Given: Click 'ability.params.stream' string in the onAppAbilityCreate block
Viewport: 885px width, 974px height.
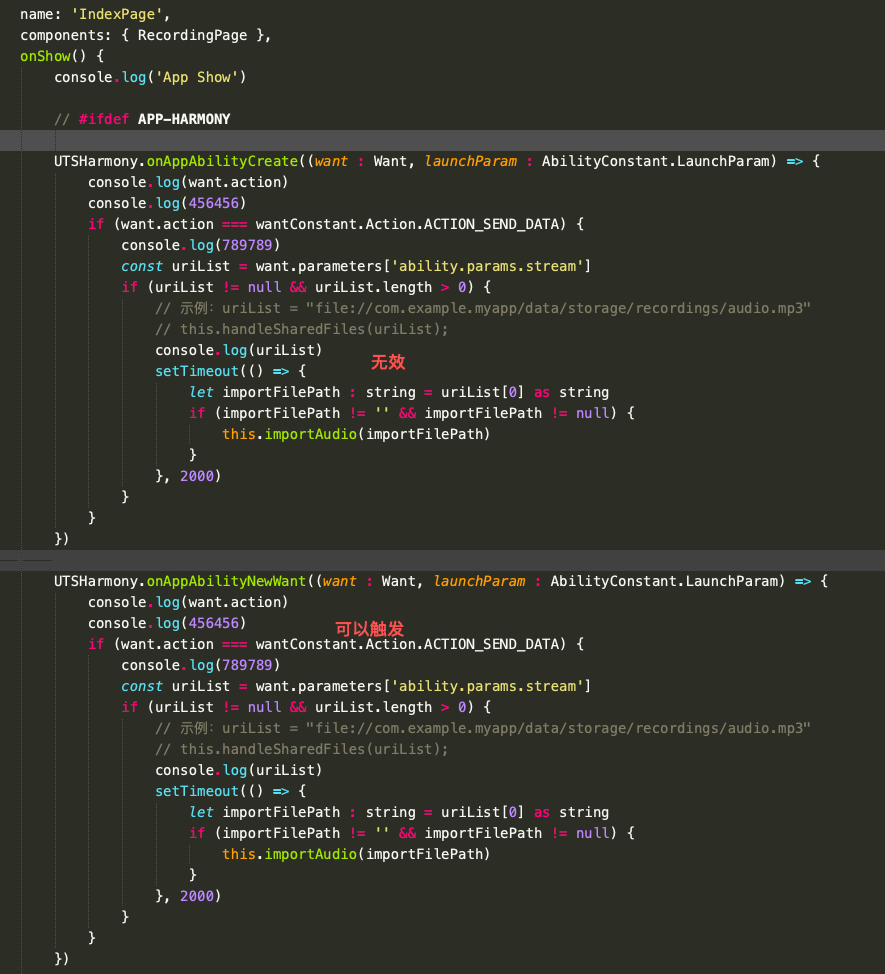Looking at the screenshot, I should pos(490,266).
